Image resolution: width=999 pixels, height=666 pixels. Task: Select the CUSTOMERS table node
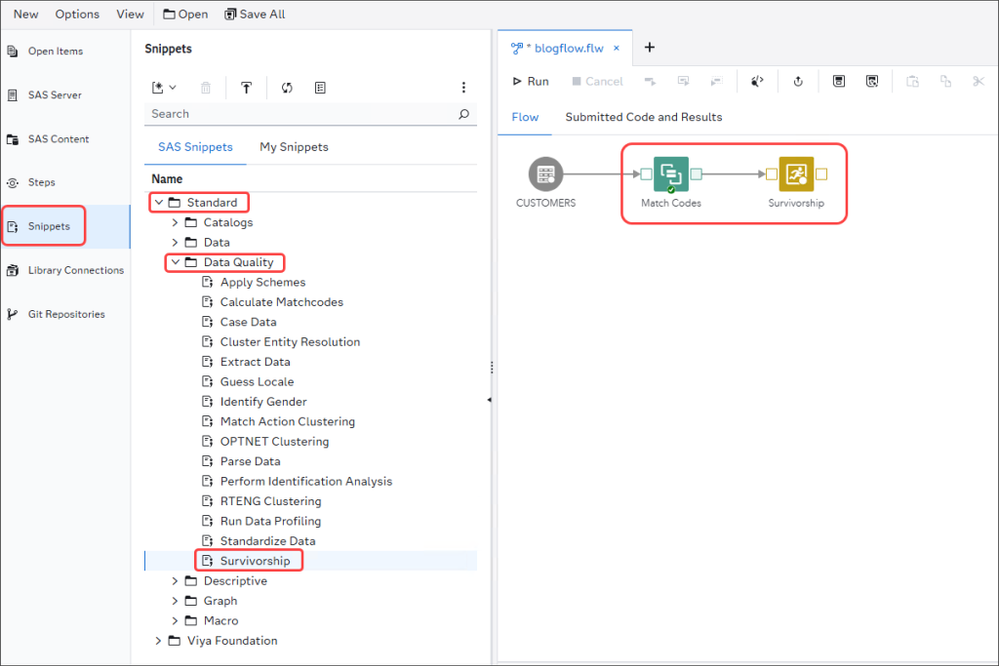tap(546, 174)
